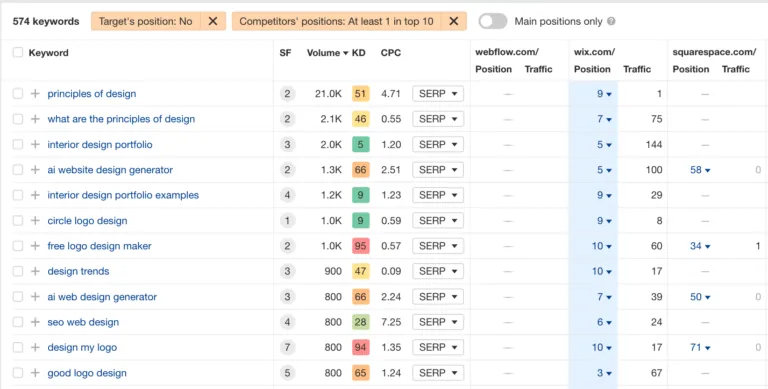Screen dimensions: 768x389
Task: Open the ai web design generator keyword link
Action: pyautogui.click(x=102, y=297)
